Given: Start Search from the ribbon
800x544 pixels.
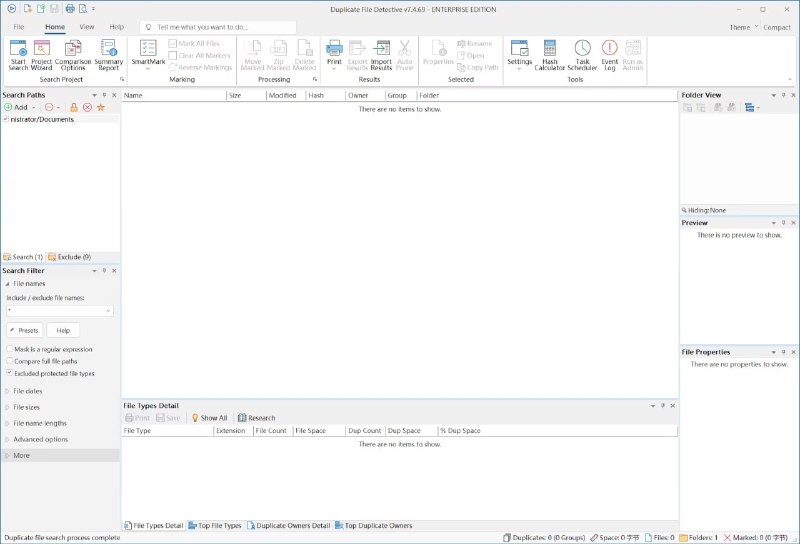Looking at the screenshot, I should pos(18,55).
